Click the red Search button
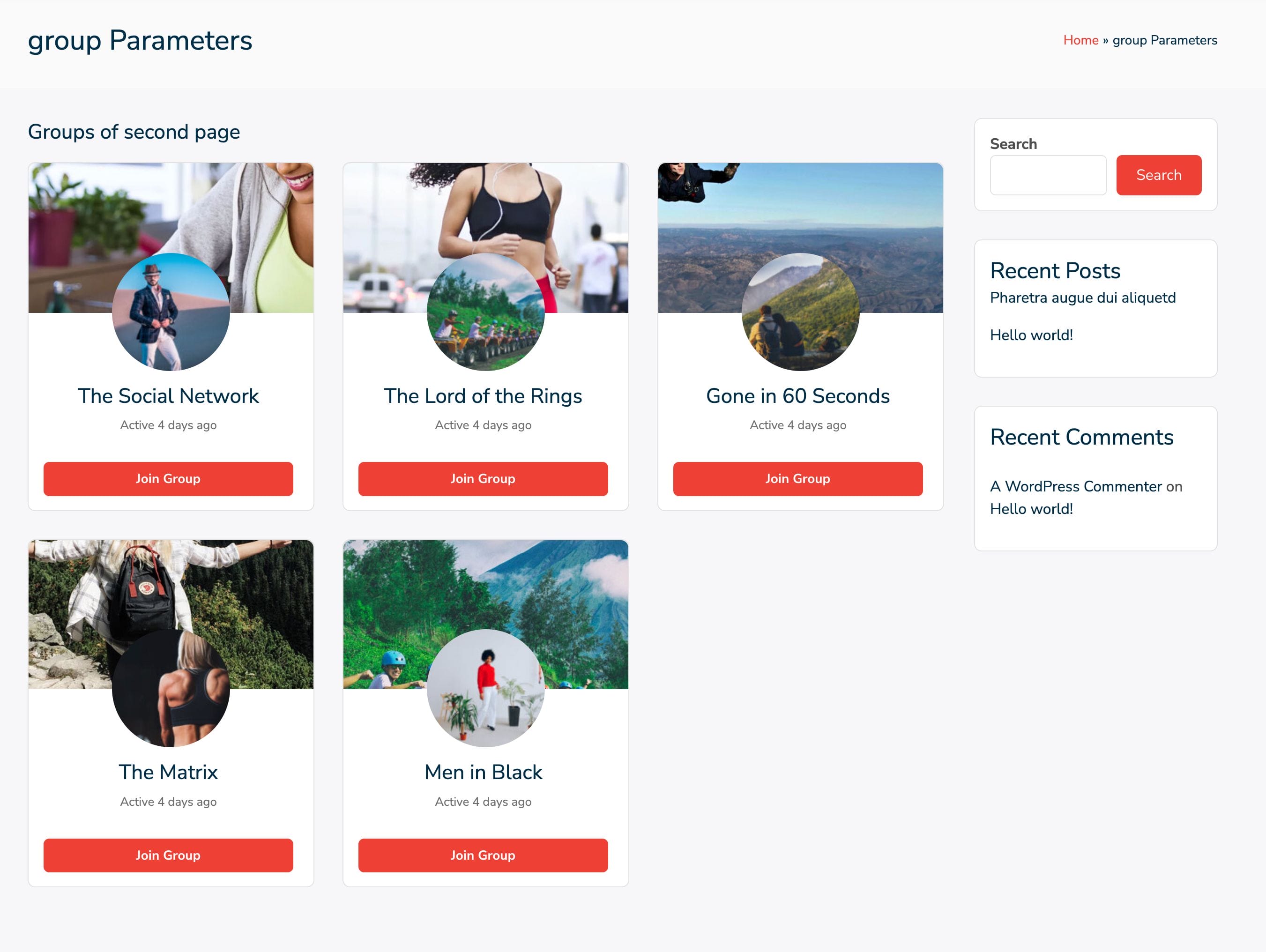Image resolution: width=1266 pixels, height=952 pixels. click(x=1158, y=175)
